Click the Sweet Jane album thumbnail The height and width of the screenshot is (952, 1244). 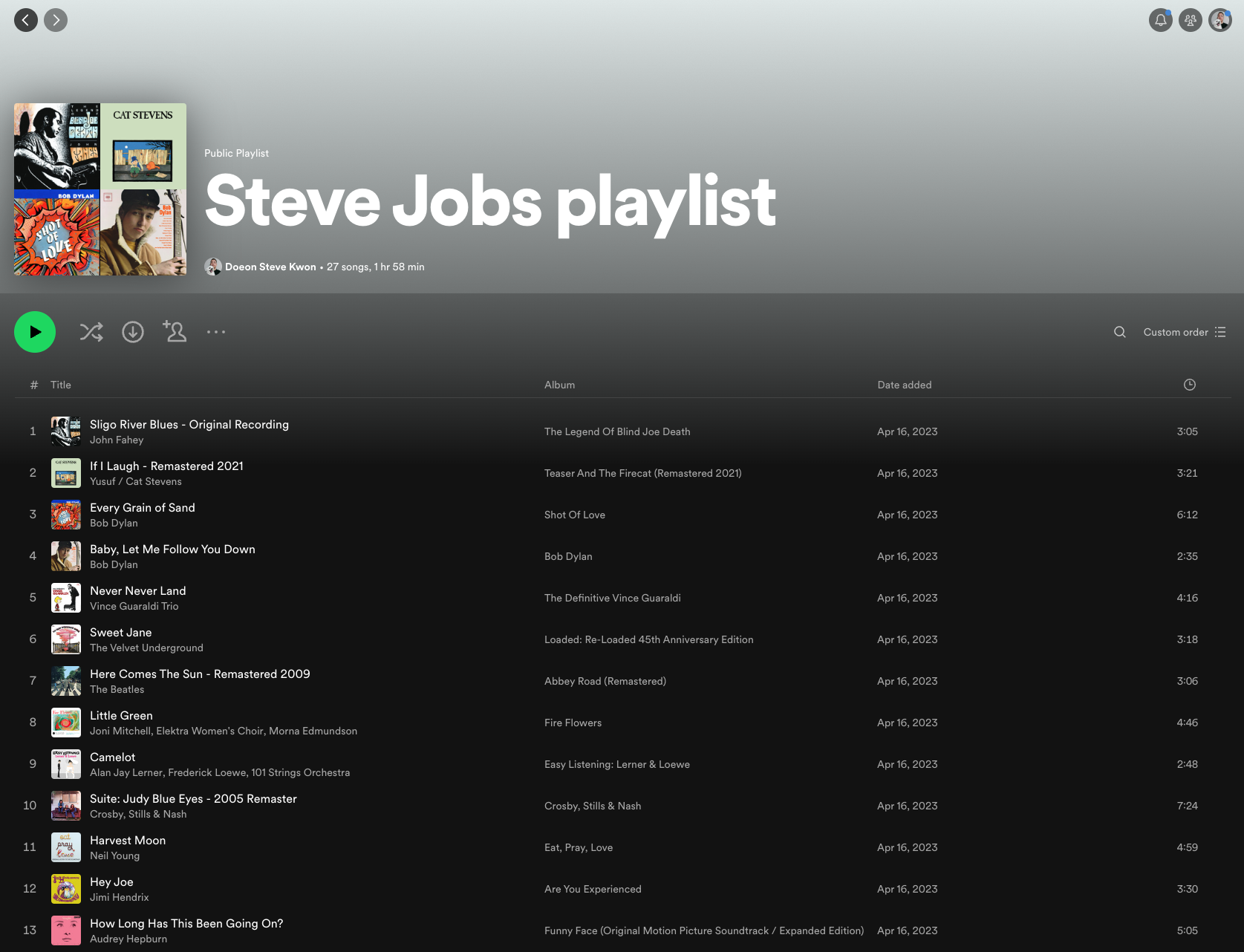pyautogui.click(x=66, y=639)
